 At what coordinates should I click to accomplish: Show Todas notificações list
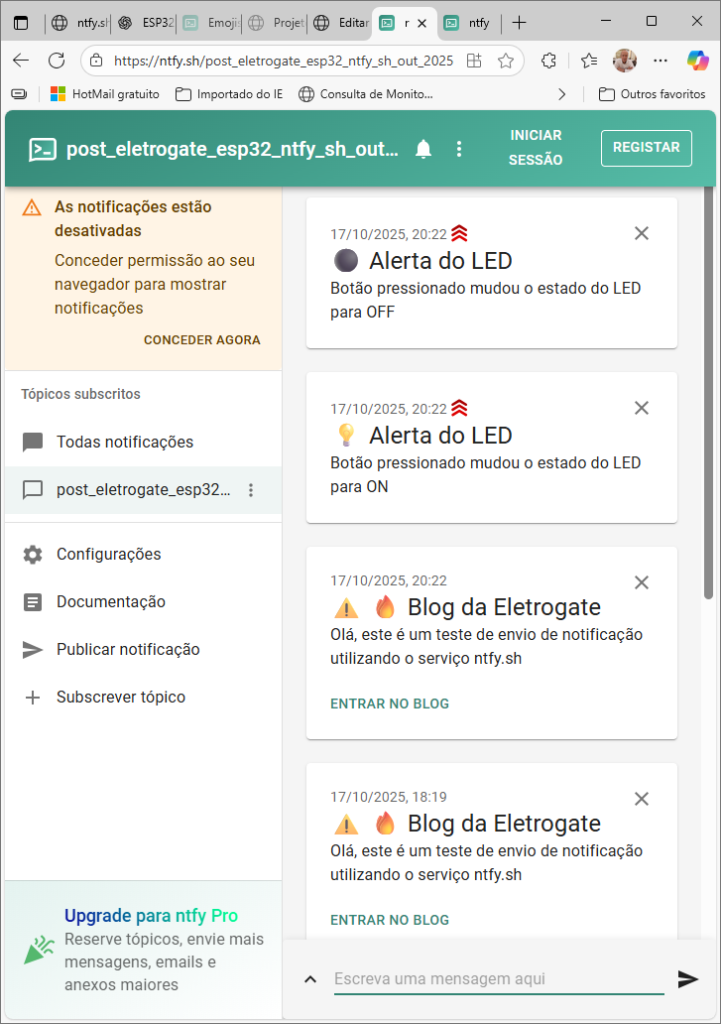[124, 442]
